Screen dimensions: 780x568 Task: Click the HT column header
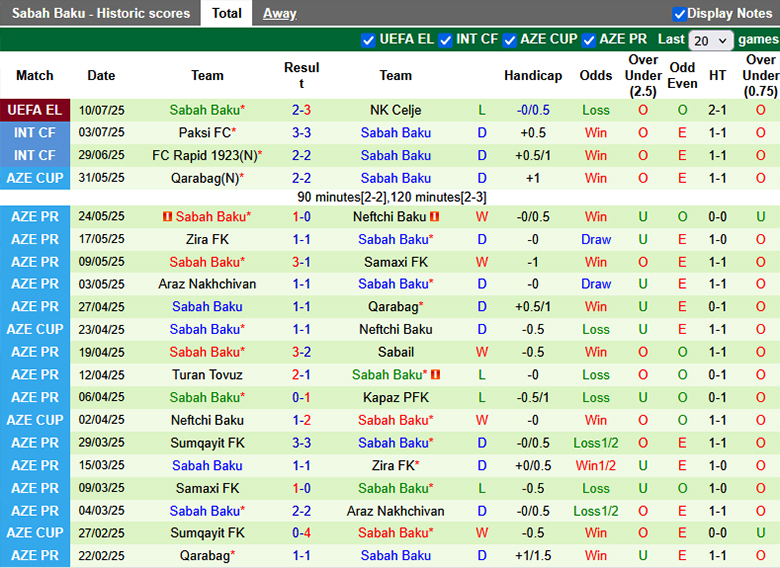(x=717, y=76)
